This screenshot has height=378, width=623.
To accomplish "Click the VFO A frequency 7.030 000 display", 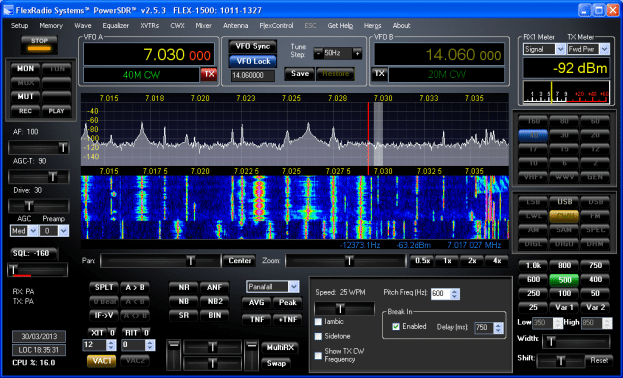I will click(149, 54).
